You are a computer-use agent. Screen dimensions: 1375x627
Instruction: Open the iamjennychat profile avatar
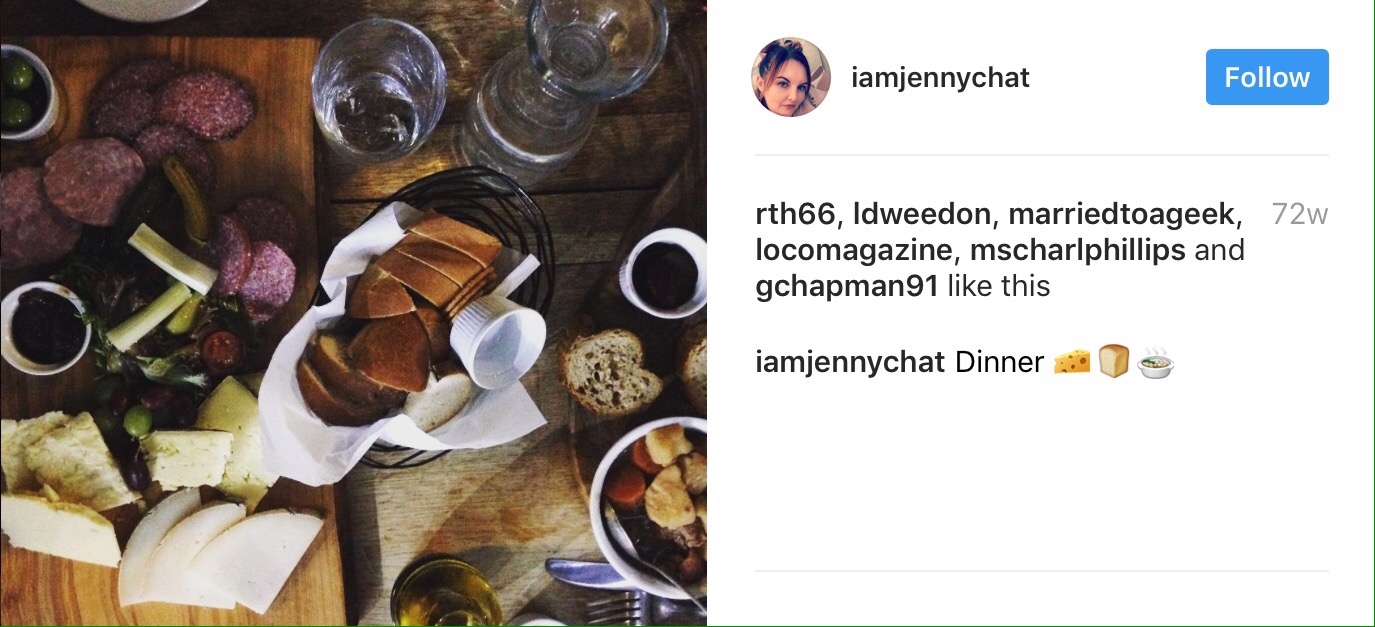tap(791, 78)
